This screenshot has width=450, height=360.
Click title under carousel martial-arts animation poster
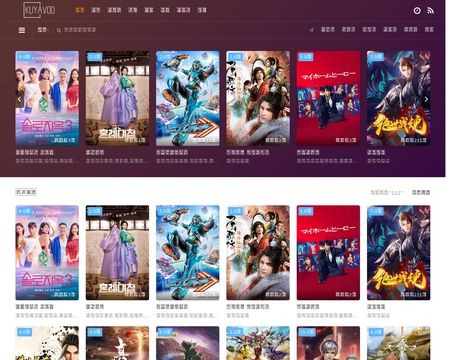pyautogui.click(x=248, y=152)
